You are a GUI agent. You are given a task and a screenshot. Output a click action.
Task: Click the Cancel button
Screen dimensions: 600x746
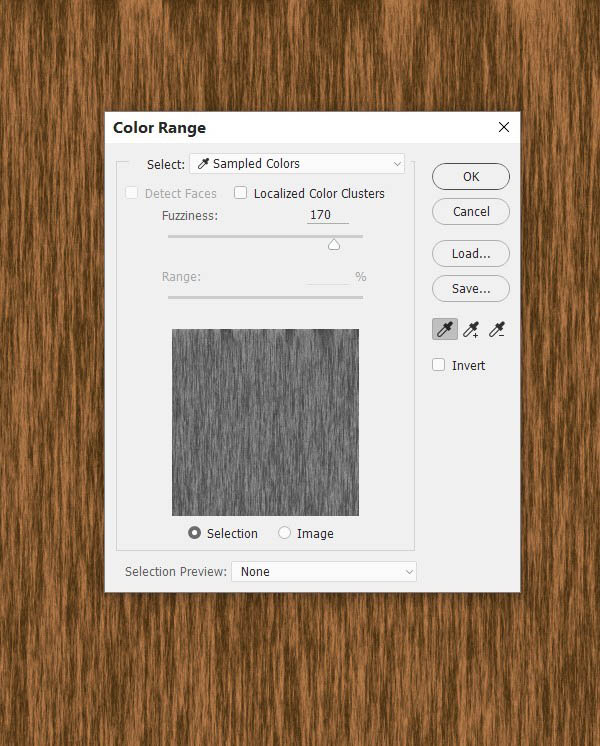tap(471, 212)
